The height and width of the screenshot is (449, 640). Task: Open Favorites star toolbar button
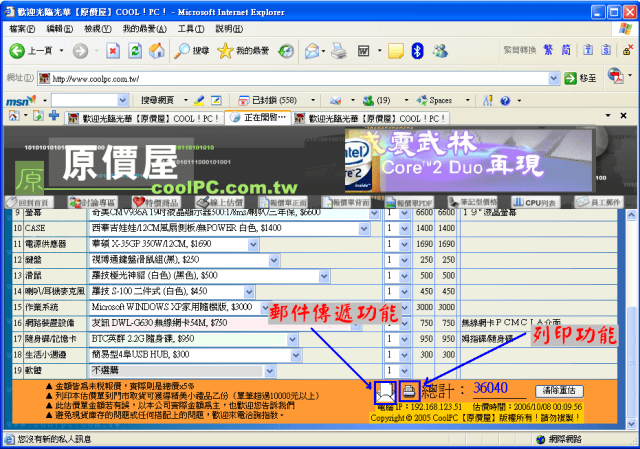pos(243,51)
